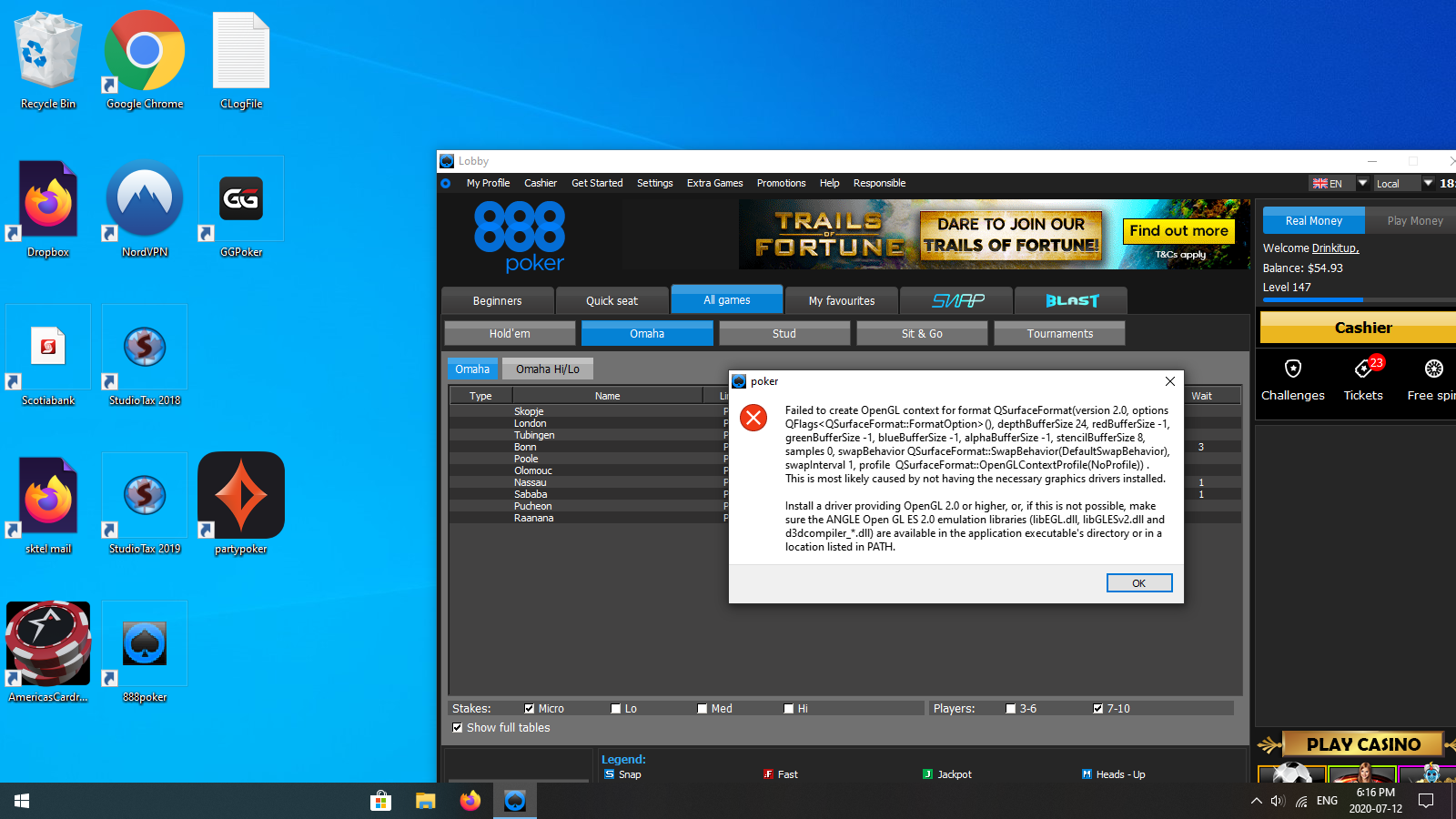Select the Stud game type
This screenshot has width=1456, height=819.
click(x=784, y=334)
